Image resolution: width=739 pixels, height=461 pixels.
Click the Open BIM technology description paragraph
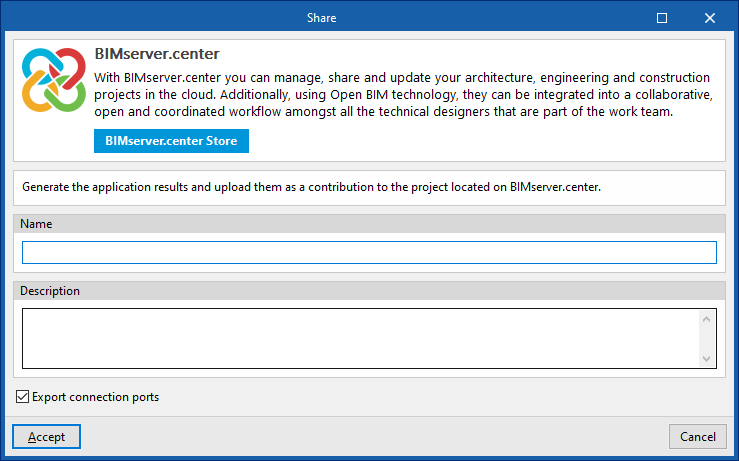pyautogui.click(x=402, y=95)
